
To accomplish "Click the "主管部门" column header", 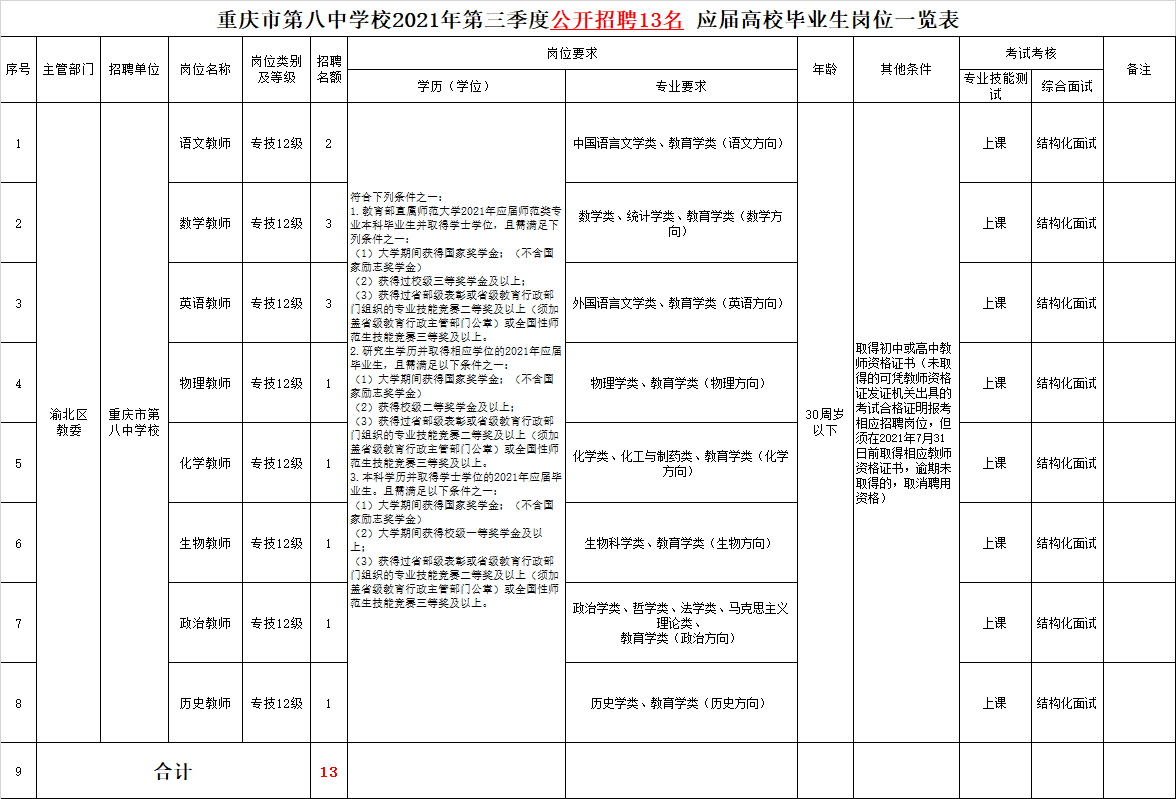I will pyautogui.click(x=68, y=70).
